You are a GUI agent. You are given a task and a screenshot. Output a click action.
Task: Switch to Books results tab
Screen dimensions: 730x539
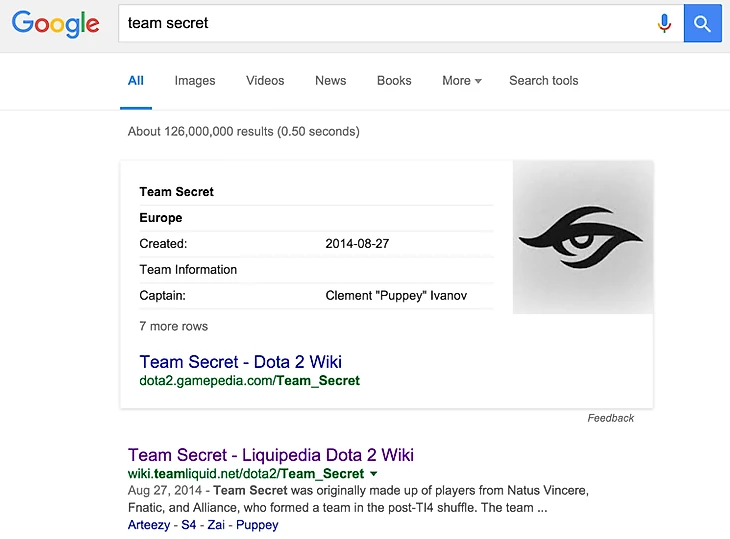point(394,81)
